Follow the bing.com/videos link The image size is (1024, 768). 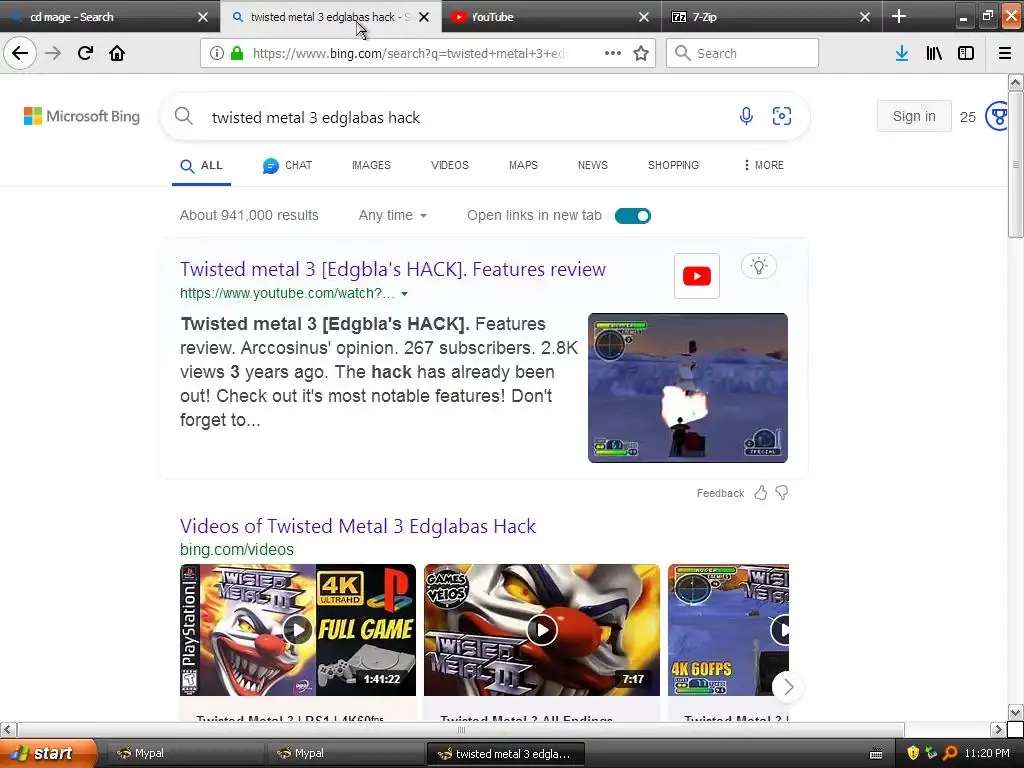[237, 549]
